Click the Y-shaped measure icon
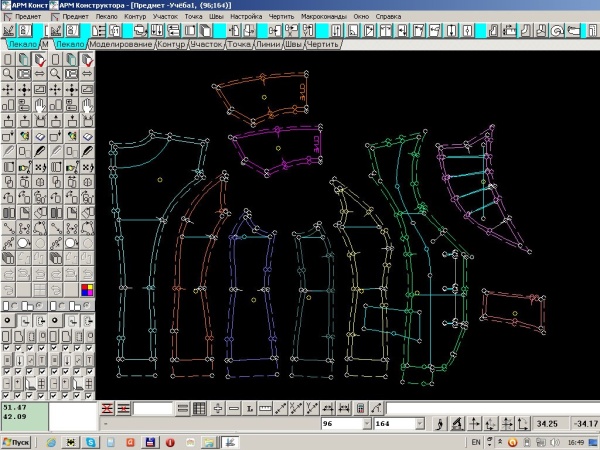The width and height of the screenshot is (600, 450). [312, 409]
